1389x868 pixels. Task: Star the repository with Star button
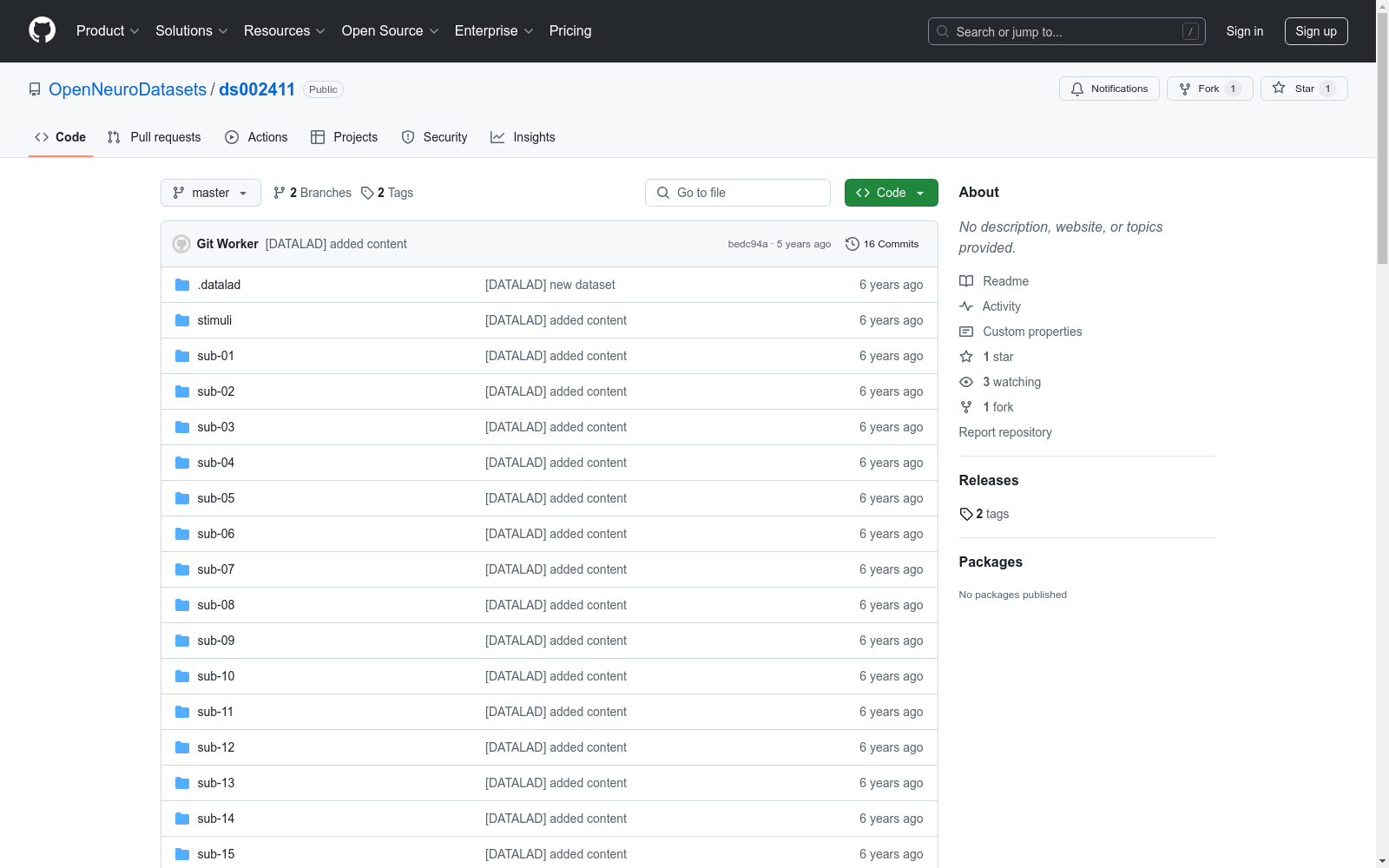(x=1304, y=89)
